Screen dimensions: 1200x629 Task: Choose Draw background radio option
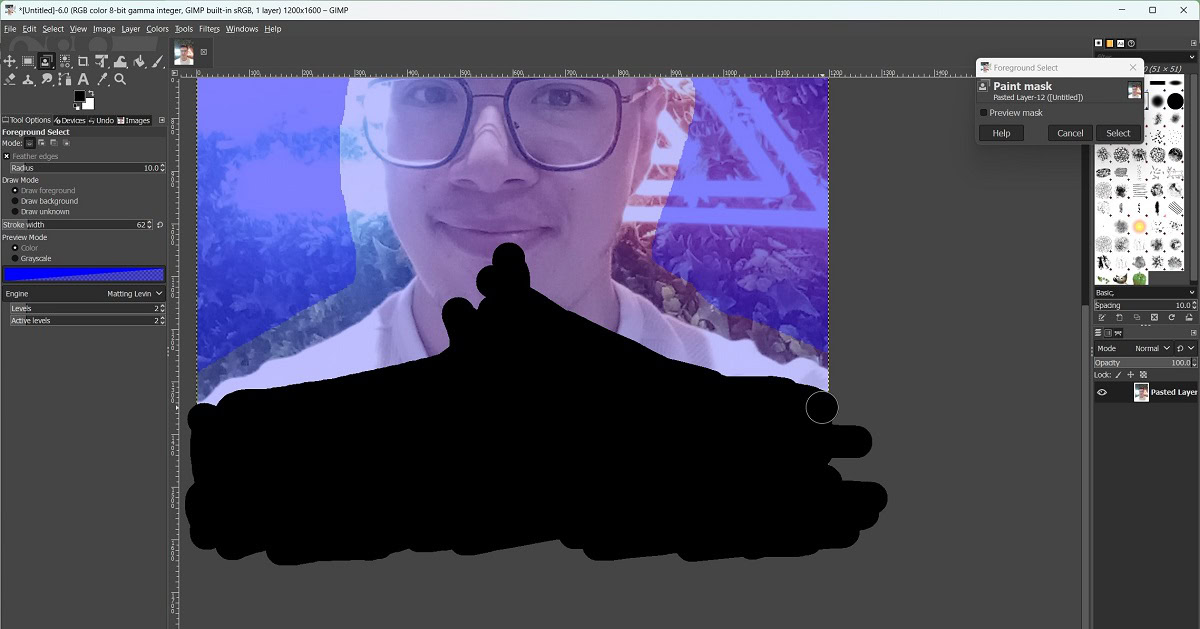15,201
